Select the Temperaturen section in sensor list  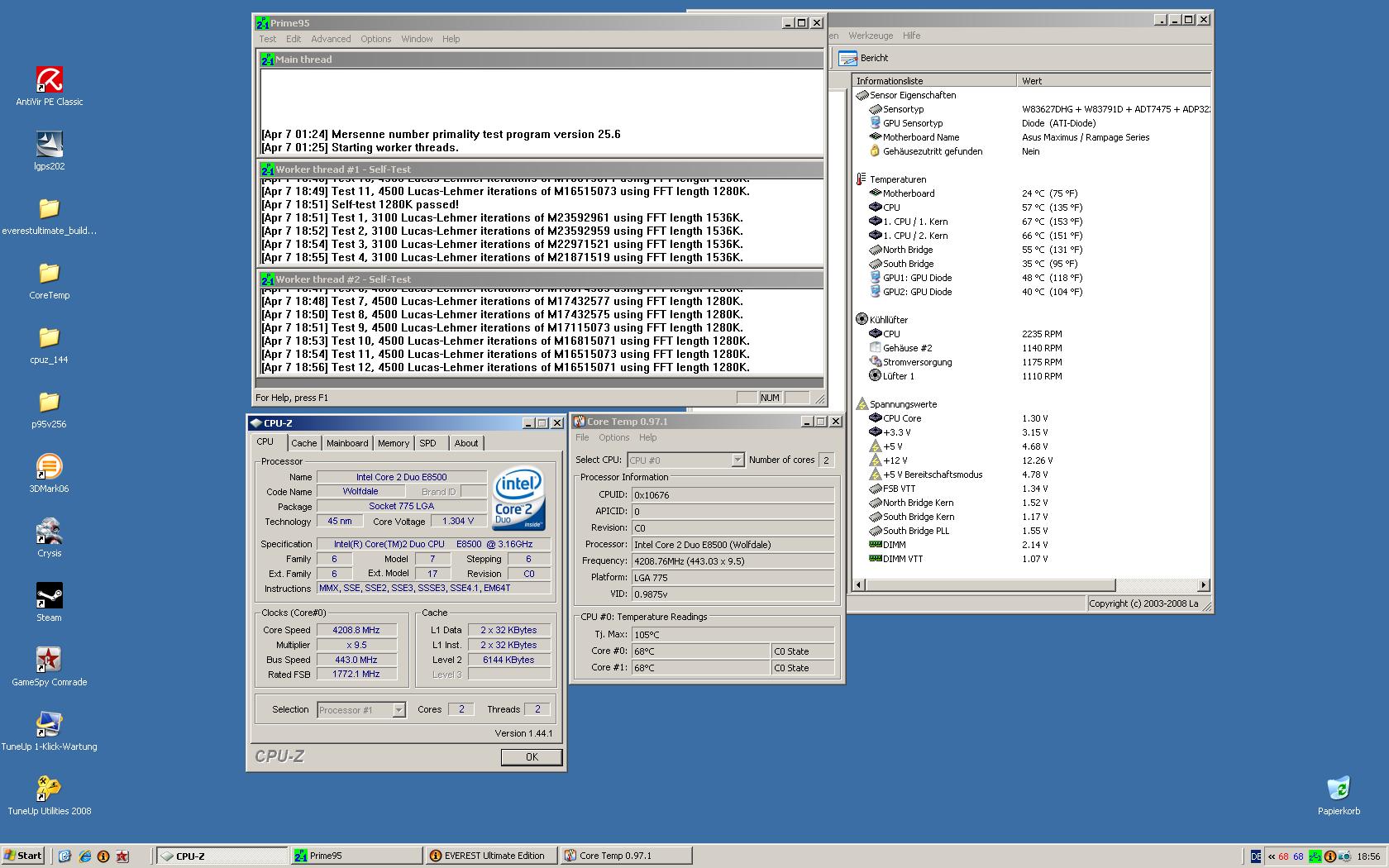coord(897,179)
